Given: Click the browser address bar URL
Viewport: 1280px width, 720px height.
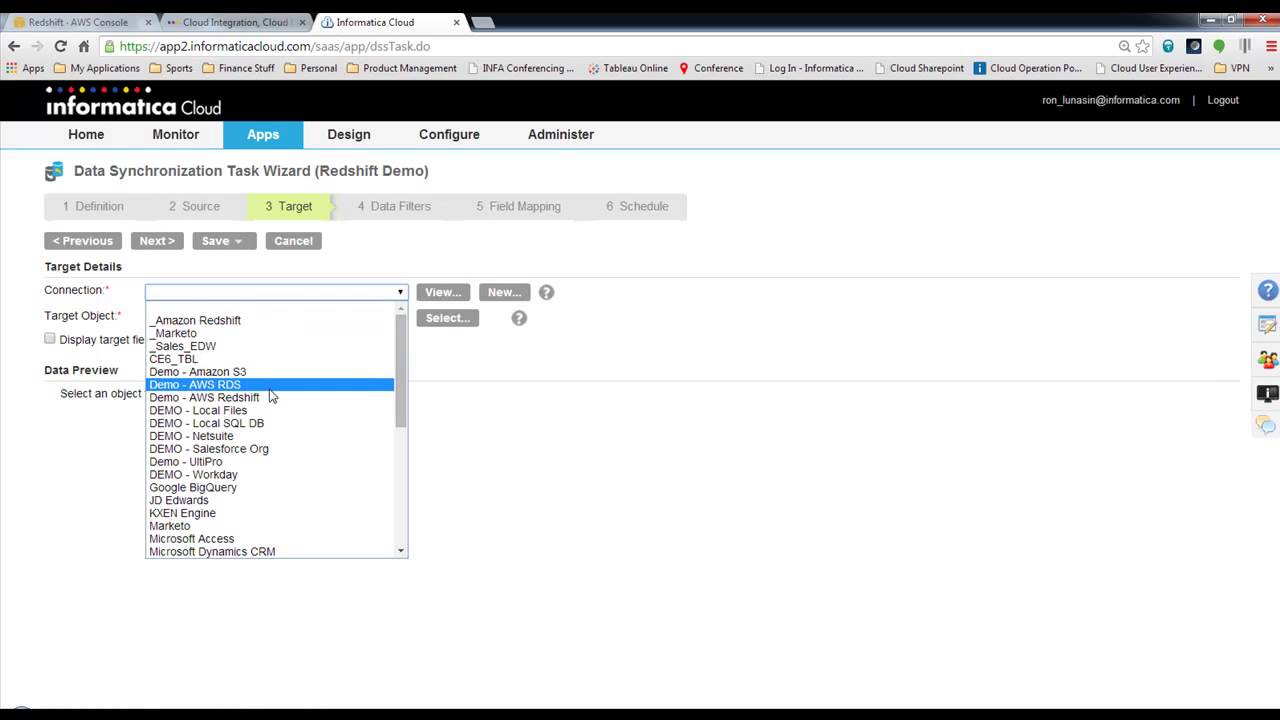Looking at the screenshot, I should tap(275, 46).
